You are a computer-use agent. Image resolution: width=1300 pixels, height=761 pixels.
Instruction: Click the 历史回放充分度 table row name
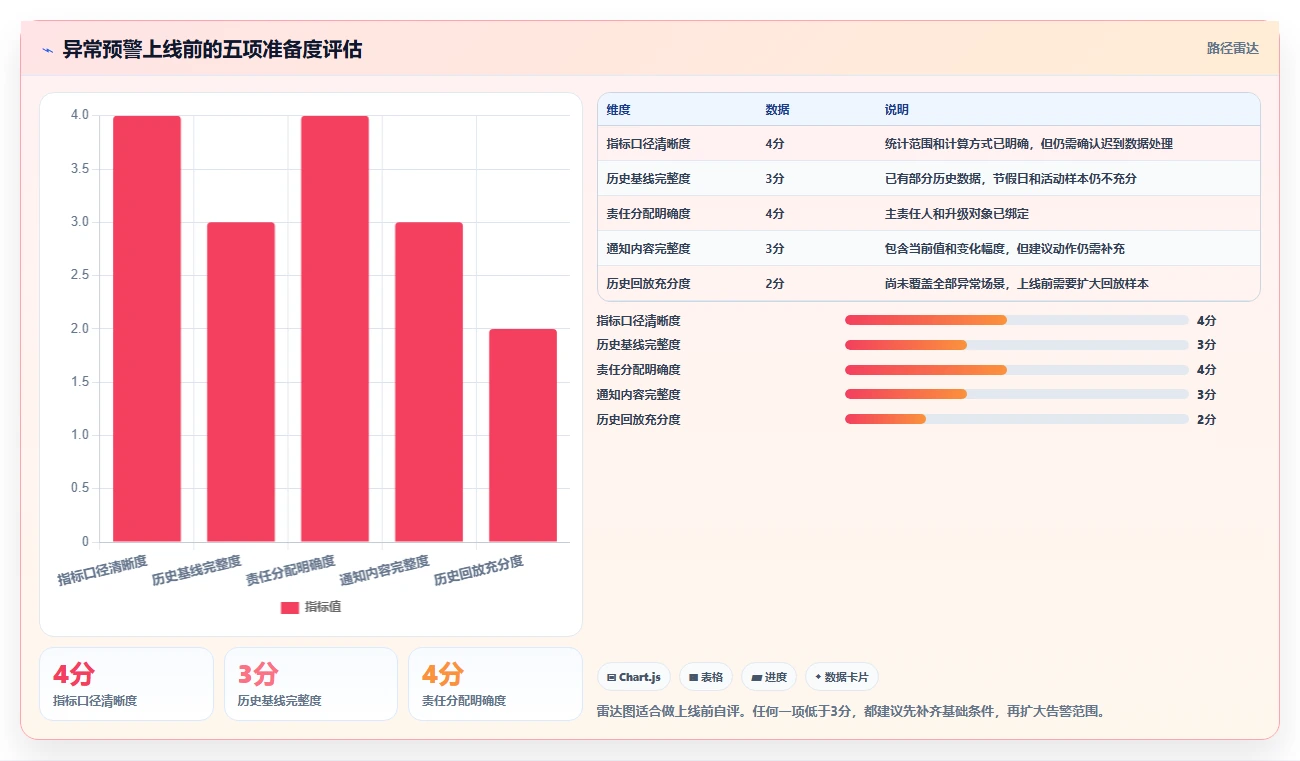tap(648, 284)
